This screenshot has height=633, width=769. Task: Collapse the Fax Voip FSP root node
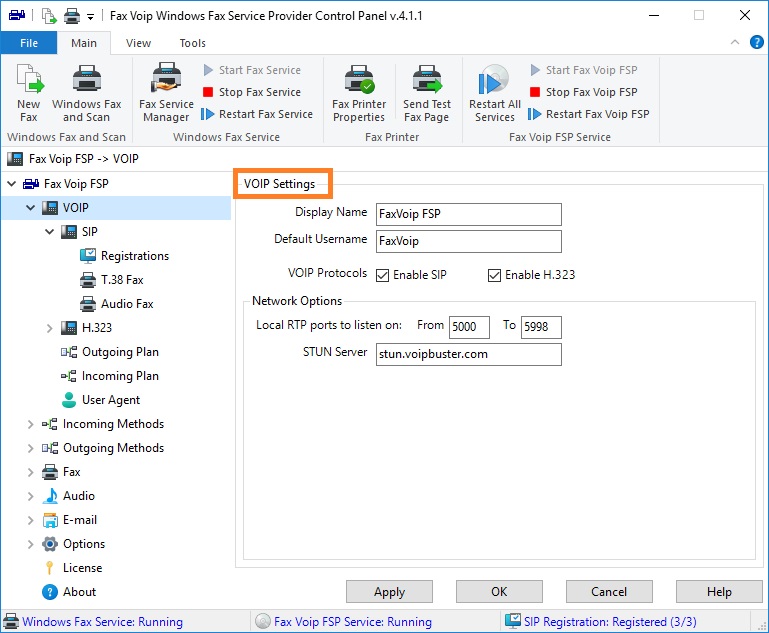pos(12,184)
